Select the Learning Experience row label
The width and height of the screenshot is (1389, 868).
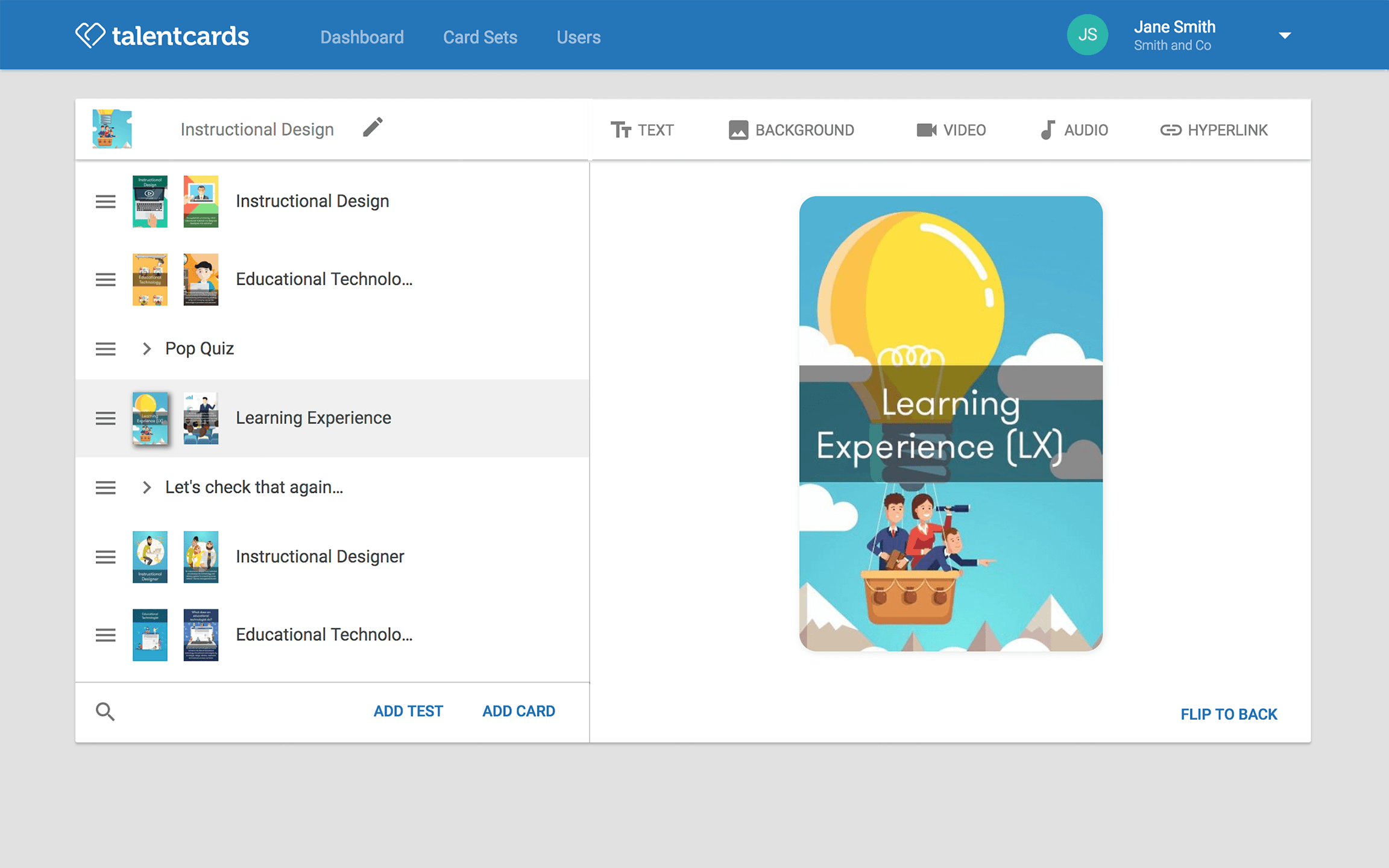313,418
